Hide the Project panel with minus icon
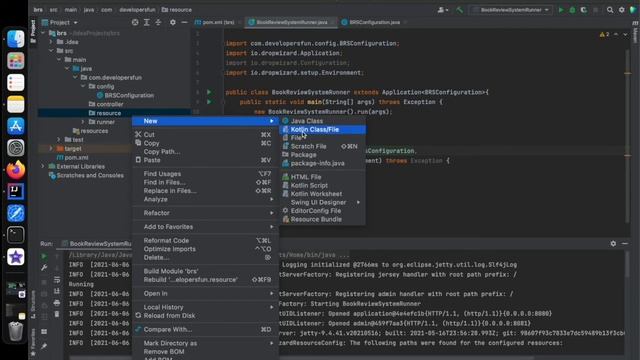Screen dimensions: 640x360 pos(184,22)
